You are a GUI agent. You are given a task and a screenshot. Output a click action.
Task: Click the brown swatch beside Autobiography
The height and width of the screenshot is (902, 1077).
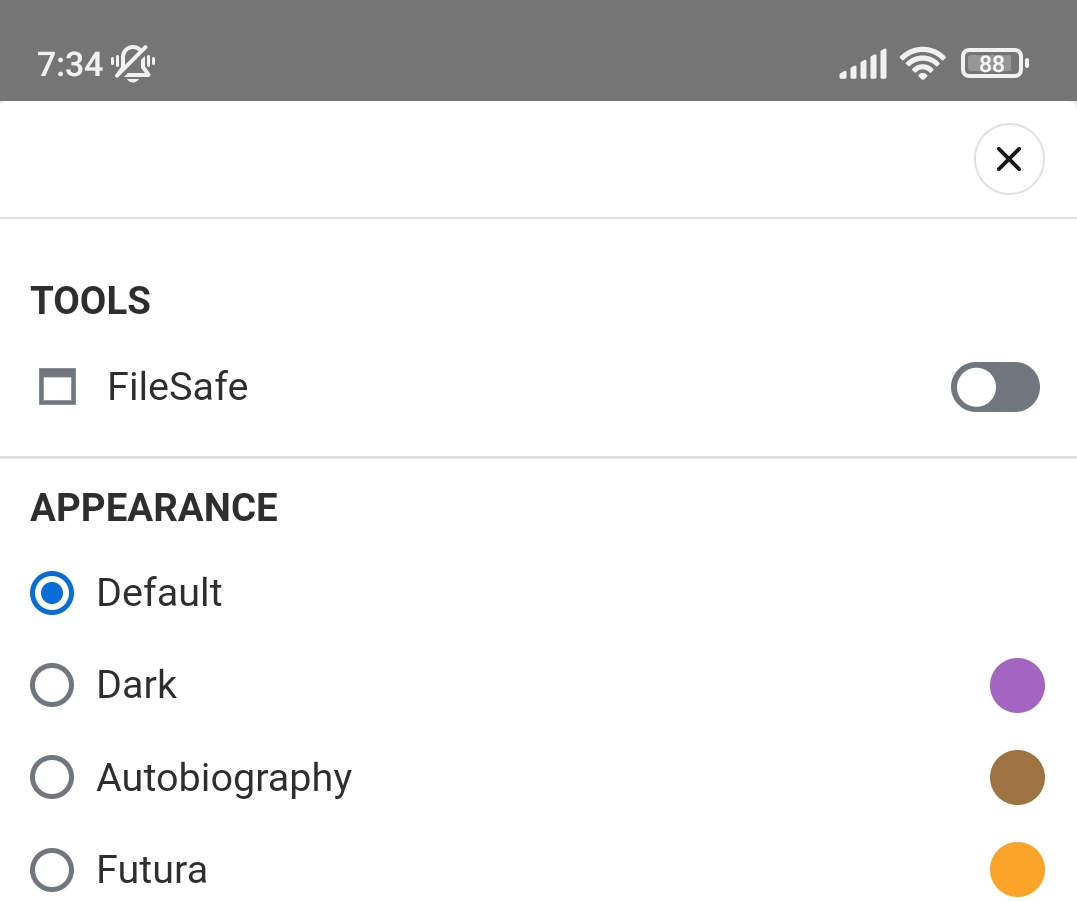coord(1017,777)
